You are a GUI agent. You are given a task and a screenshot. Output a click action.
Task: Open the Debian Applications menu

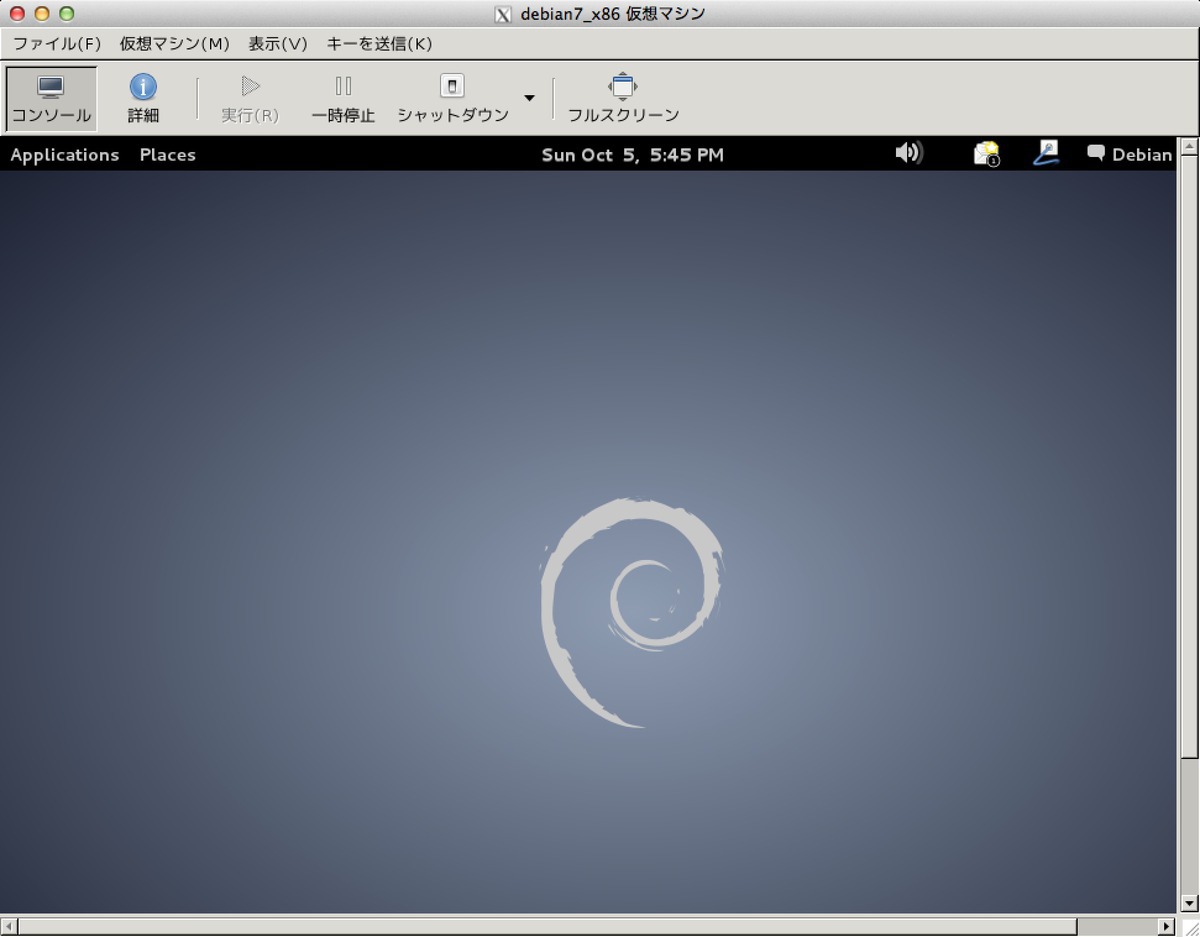click(x=65, y=154)
